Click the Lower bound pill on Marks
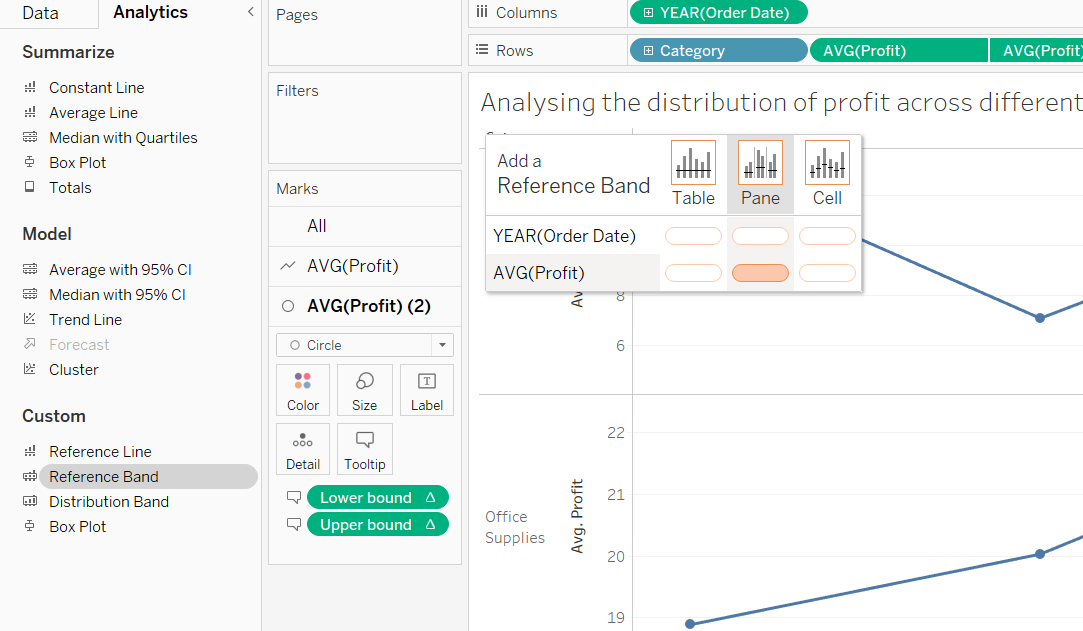 tap(366, 498)
